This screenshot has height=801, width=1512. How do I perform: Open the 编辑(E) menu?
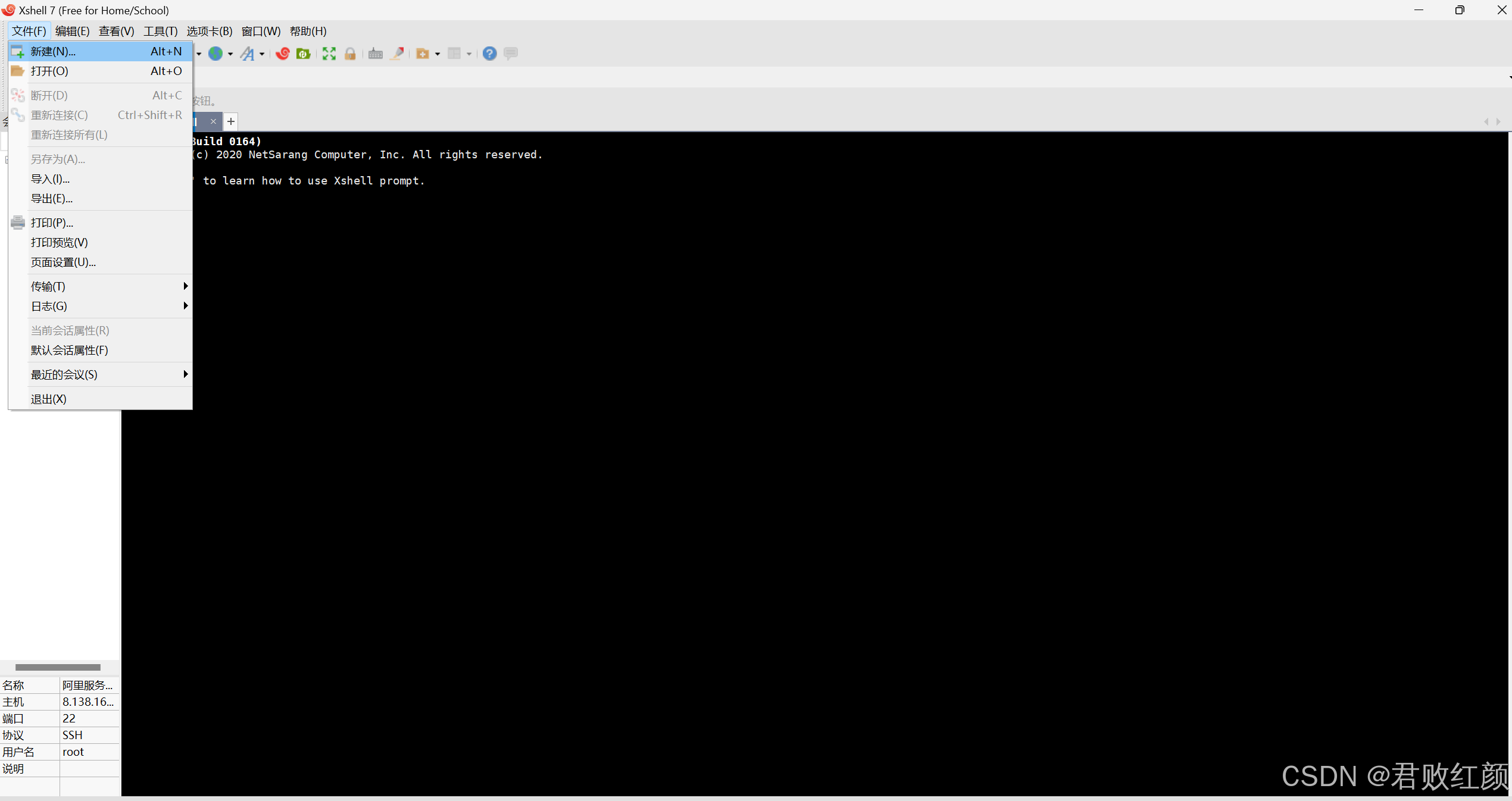coord(73,31)
